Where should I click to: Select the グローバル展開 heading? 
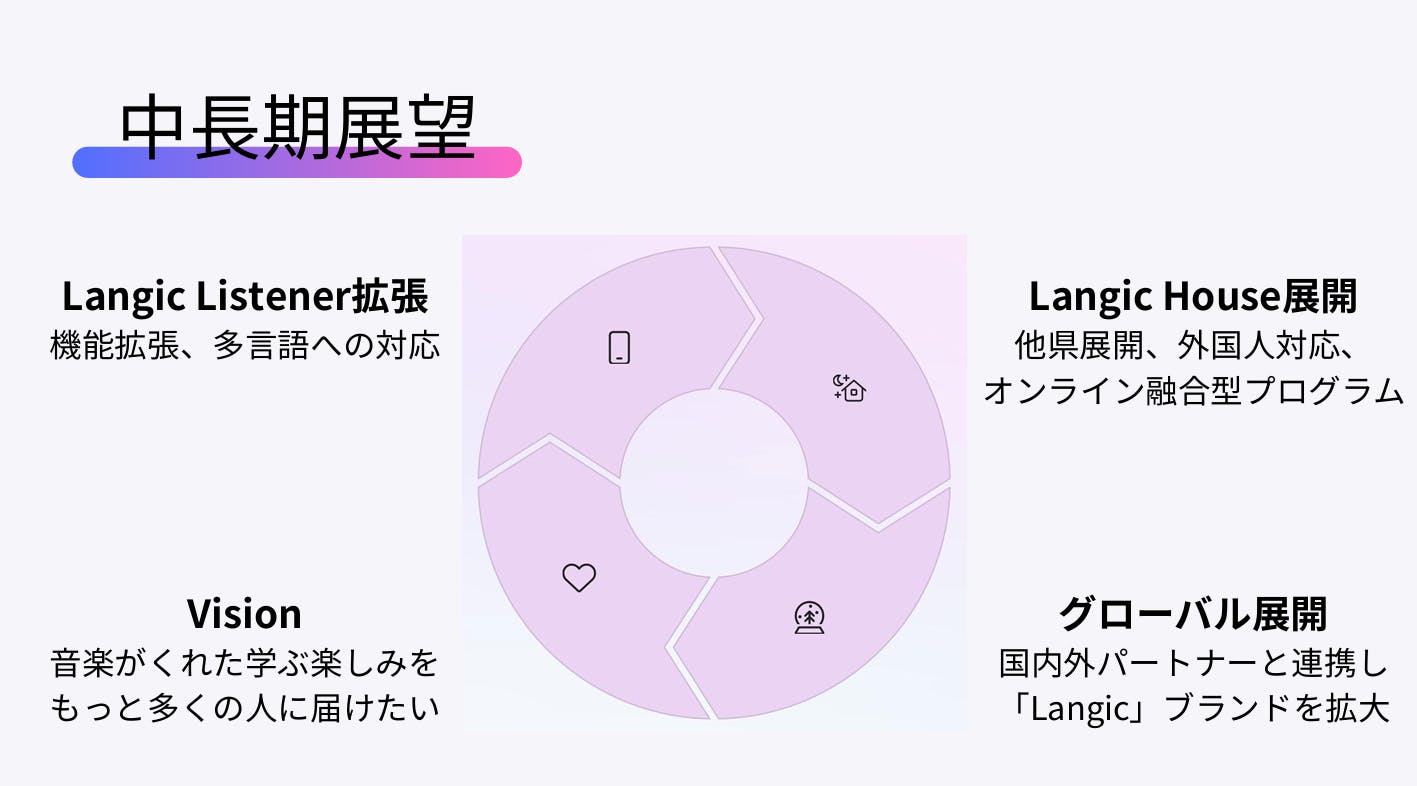[1193, 613]
